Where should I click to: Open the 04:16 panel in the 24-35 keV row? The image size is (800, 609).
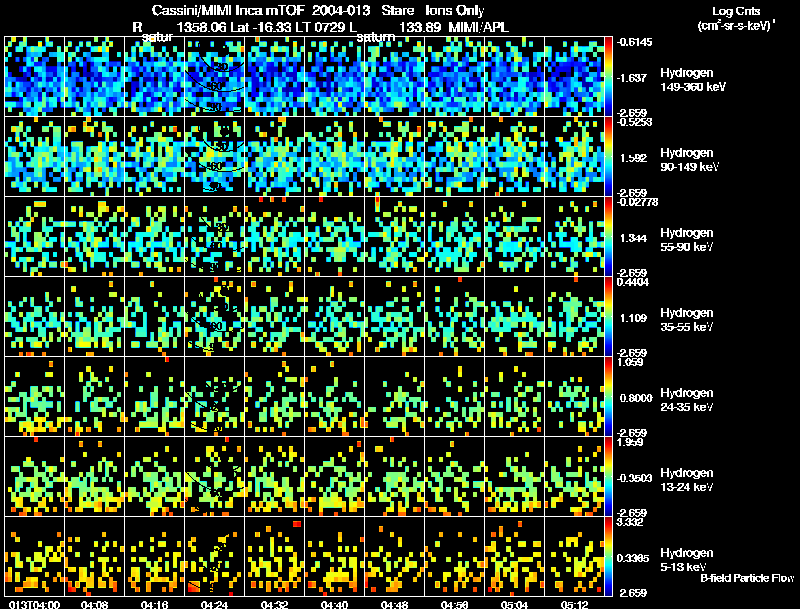[154, 396]
